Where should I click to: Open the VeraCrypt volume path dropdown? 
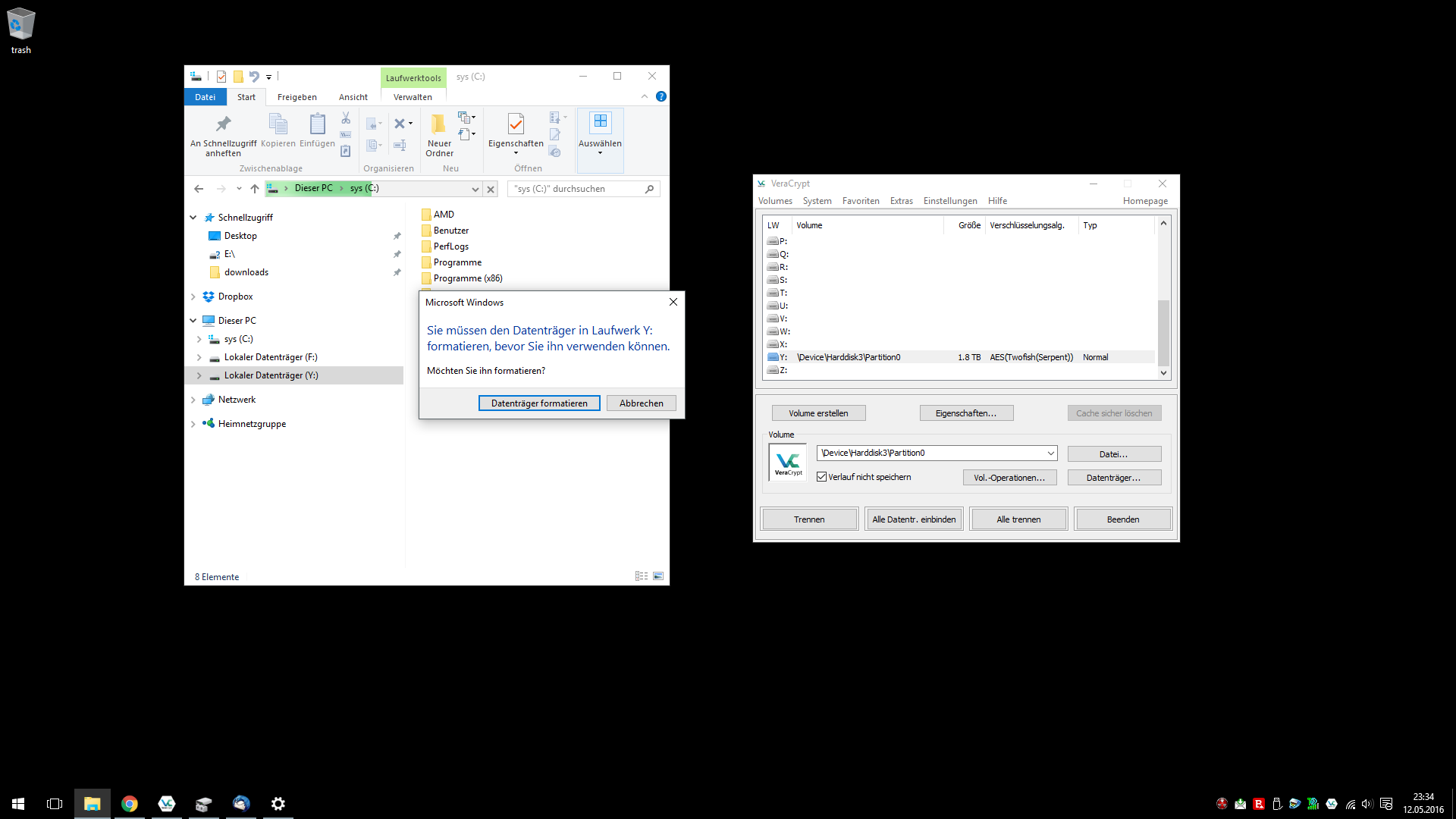tap(1050, 453)
